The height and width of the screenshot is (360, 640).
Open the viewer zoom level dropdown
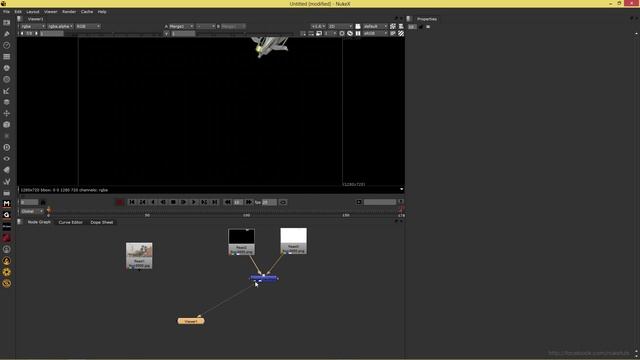coord(318,26)
